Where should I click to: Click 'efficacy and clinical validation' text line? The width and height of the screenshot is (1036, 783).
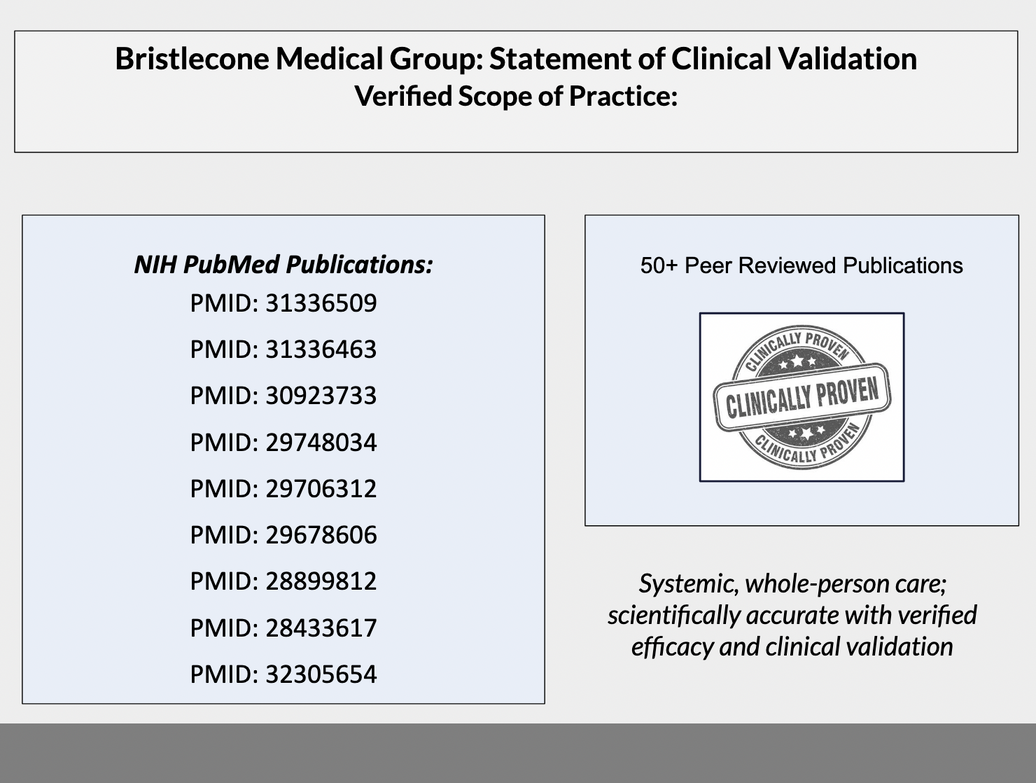tap(792, 646)
